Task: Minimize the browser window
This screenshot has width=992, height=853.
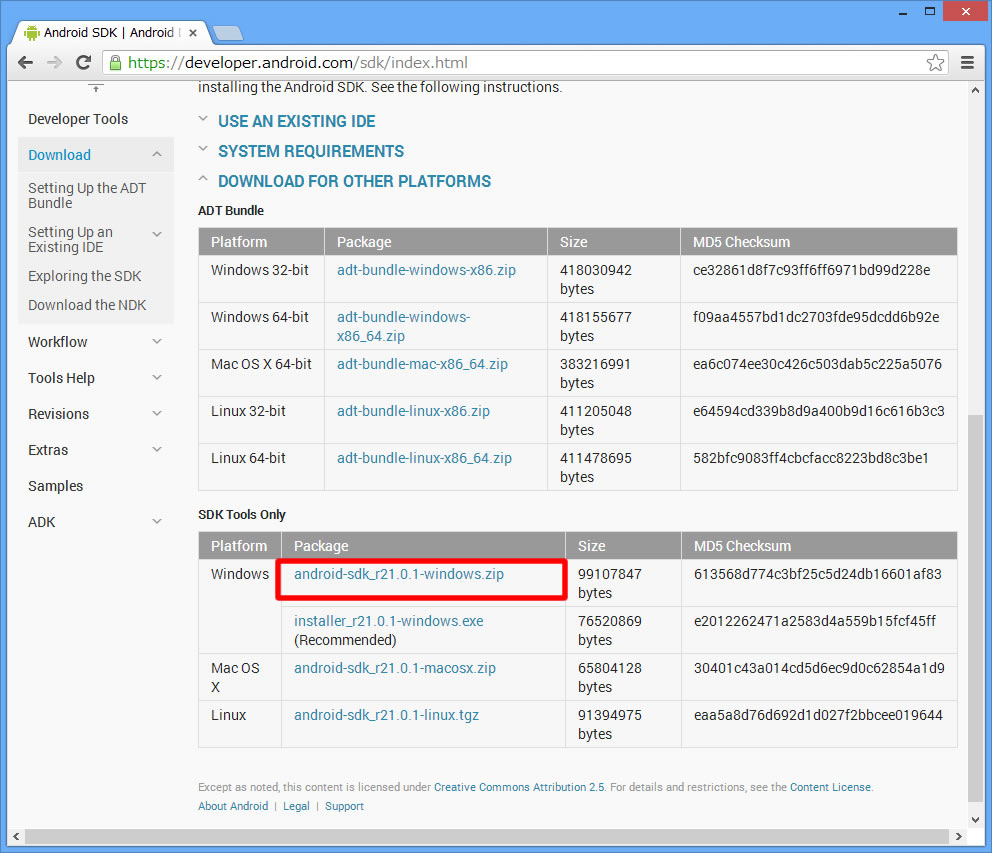Action: pos(903,12)
